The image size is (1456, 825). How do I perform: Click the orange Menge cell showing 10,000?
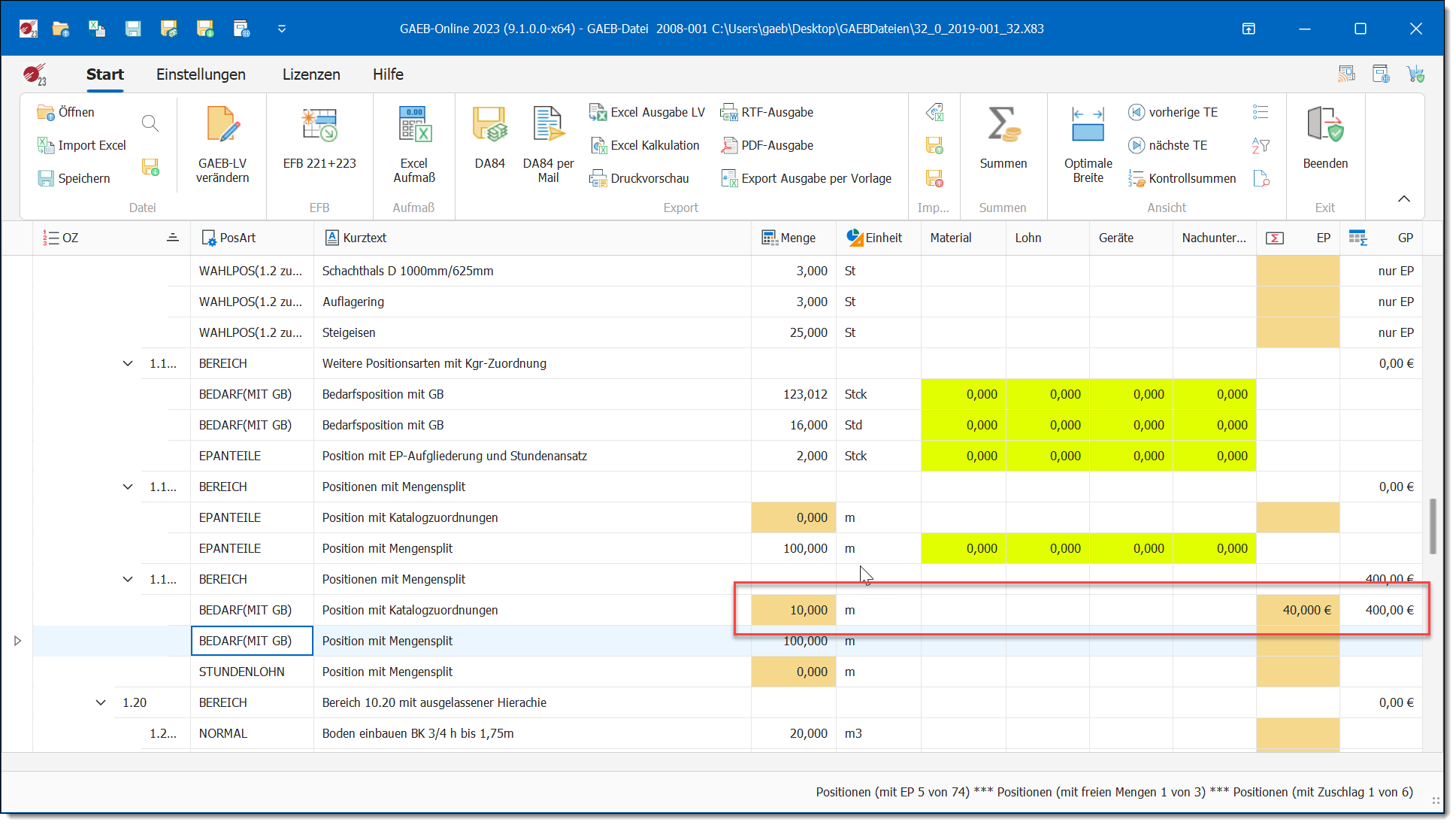[793, 610]
